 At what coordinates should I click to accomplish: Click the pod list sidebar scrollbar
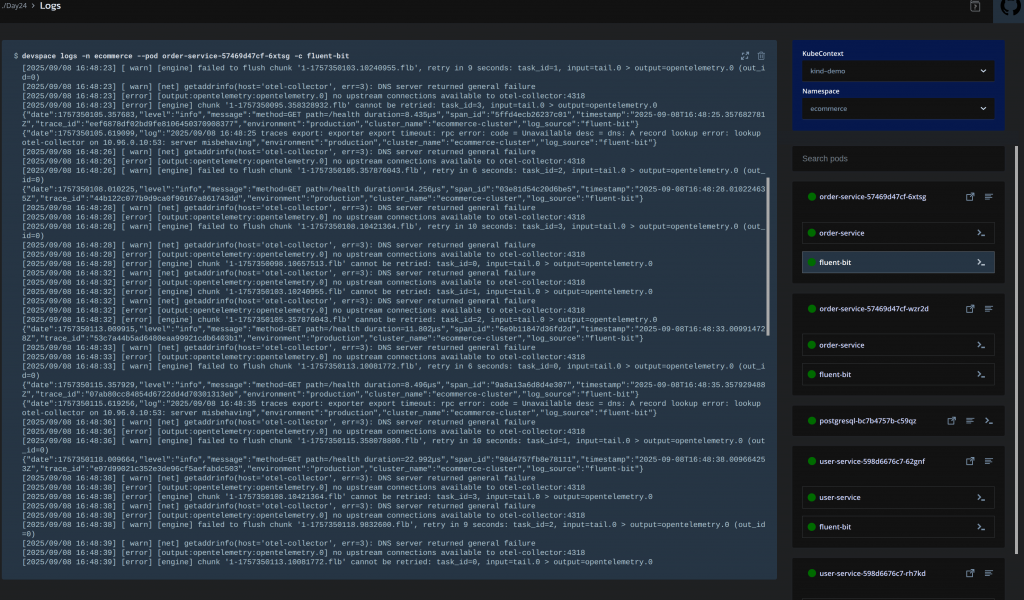click(1016, 350)
